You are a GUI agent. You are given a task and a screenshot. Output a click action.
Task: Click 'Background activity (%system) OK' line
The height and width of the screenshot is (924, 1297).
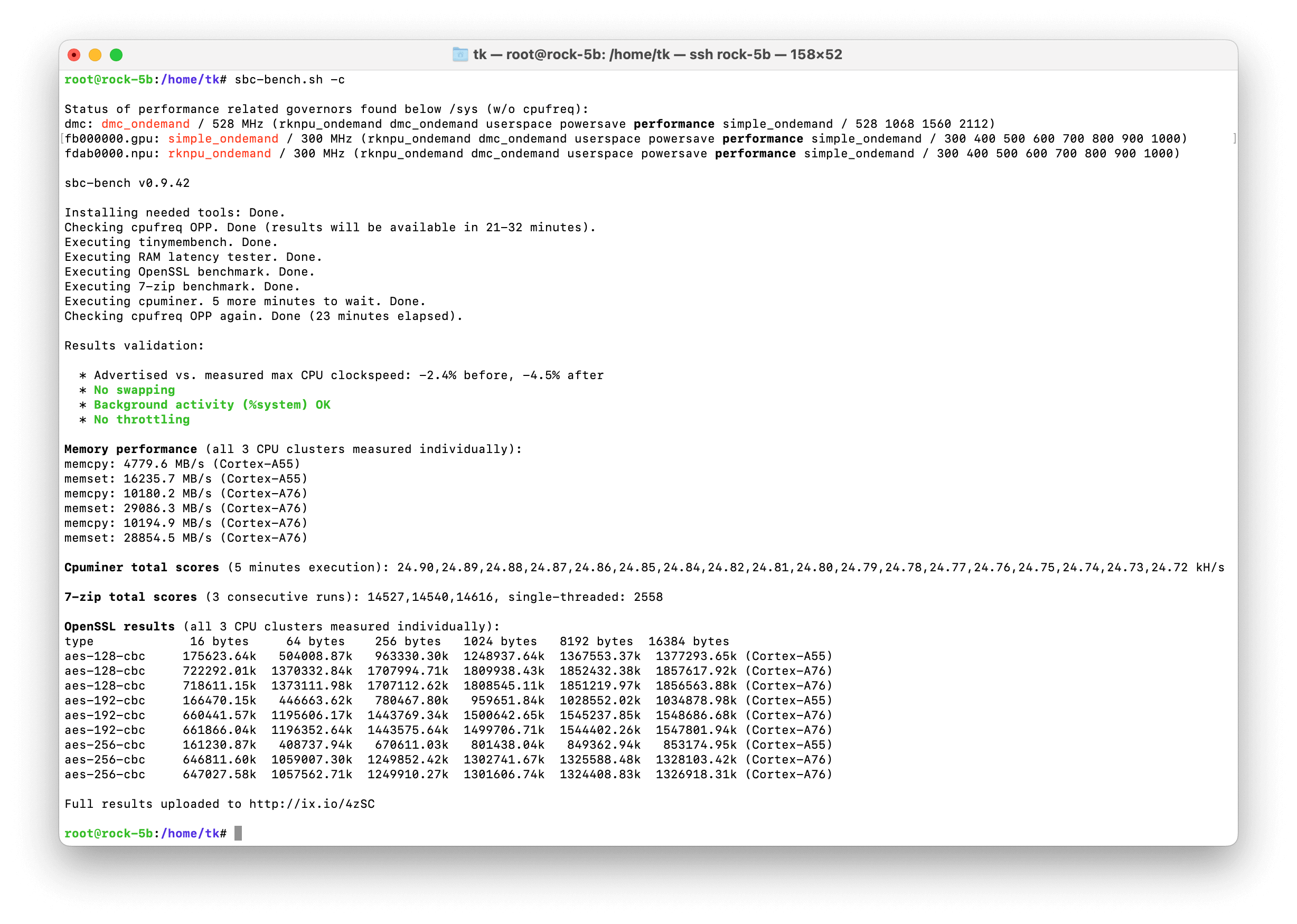pos(212,405)
